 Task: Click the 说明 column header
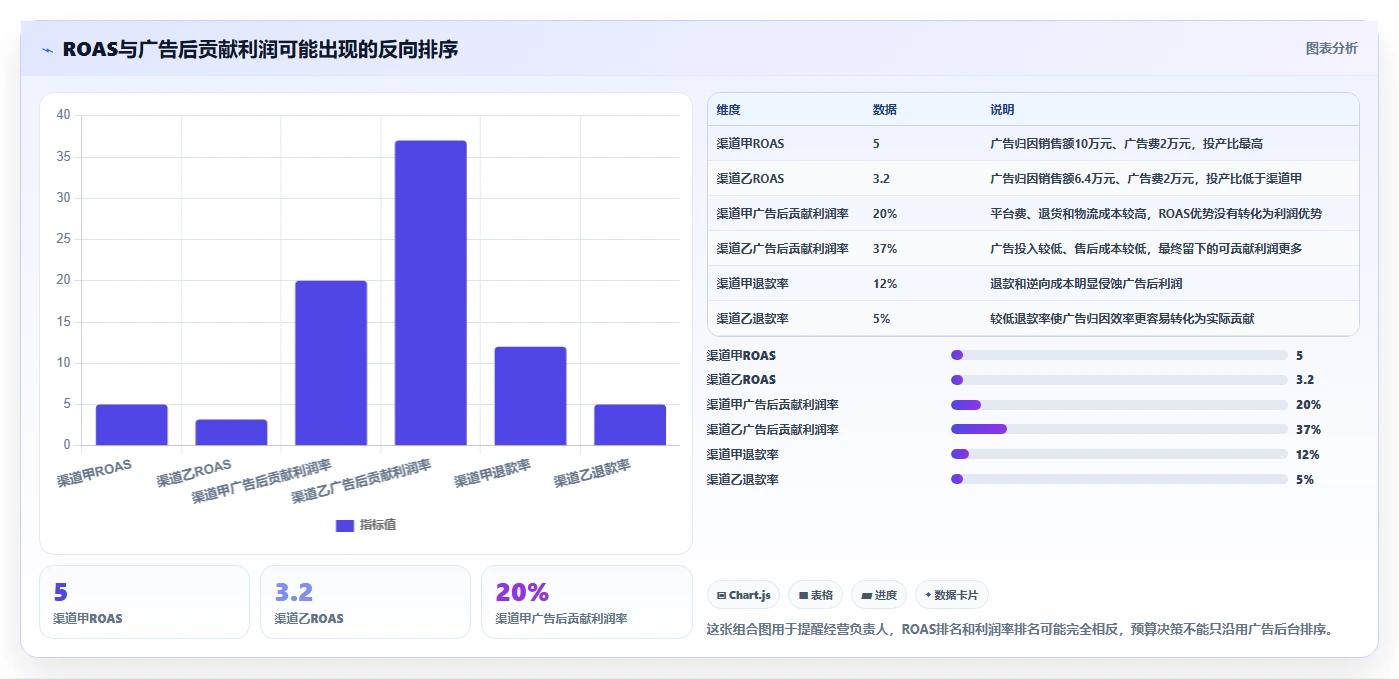coord(1002,110)
